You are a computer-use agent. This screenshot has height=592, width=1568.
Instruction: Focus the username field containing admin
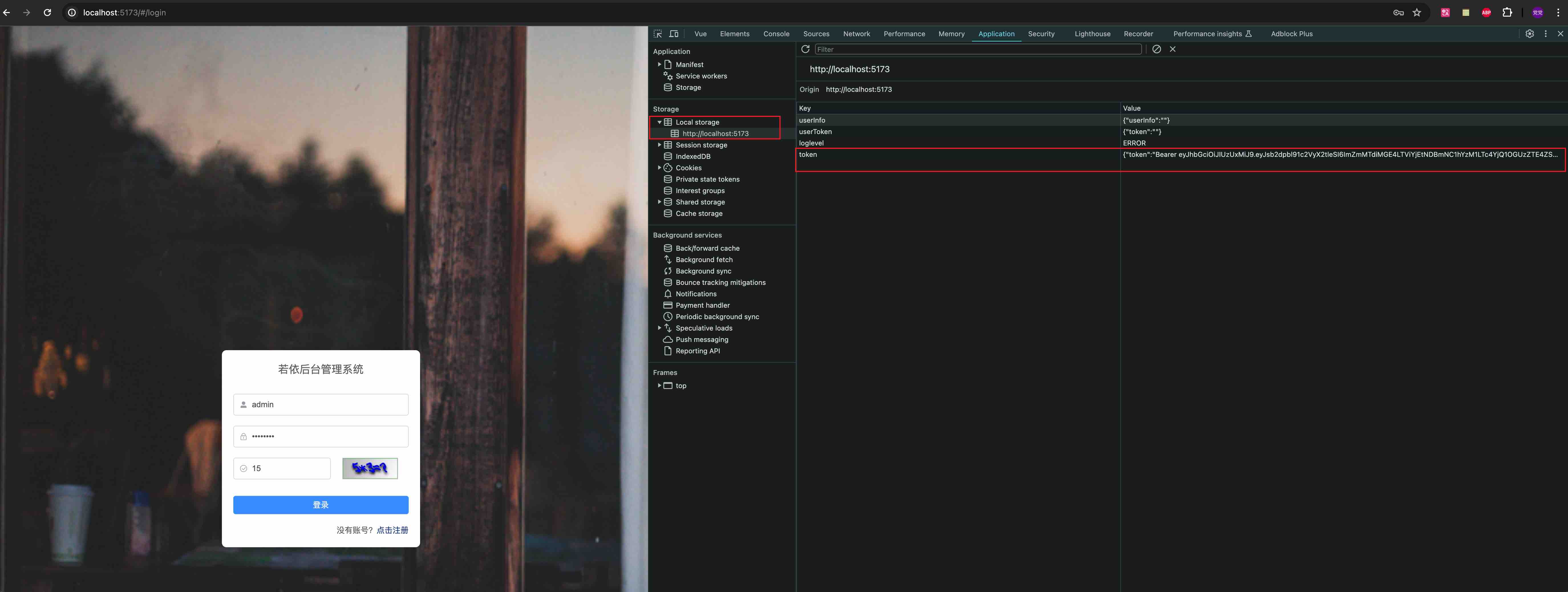pos(321,405)
